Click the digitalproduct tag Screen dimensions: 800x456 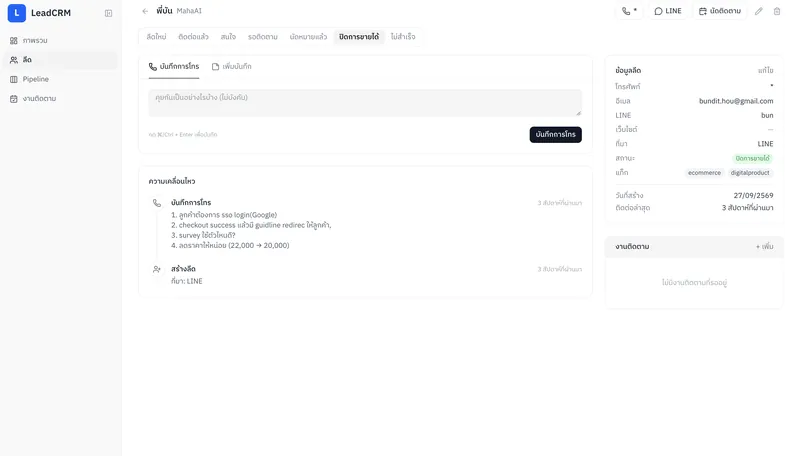[749, 172]
